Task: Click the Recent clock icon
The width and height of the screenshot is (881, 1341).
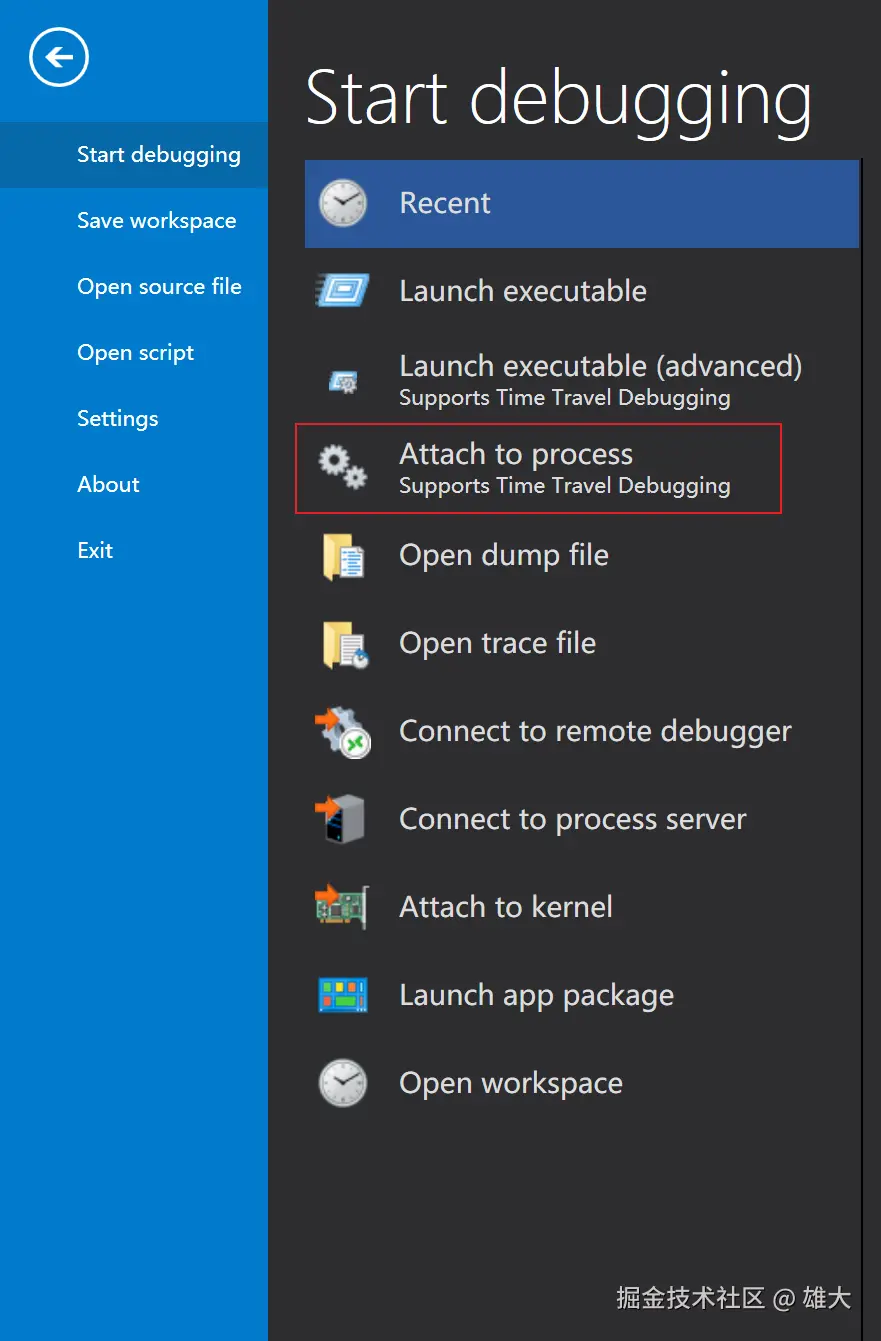Action: coord(343,203)
